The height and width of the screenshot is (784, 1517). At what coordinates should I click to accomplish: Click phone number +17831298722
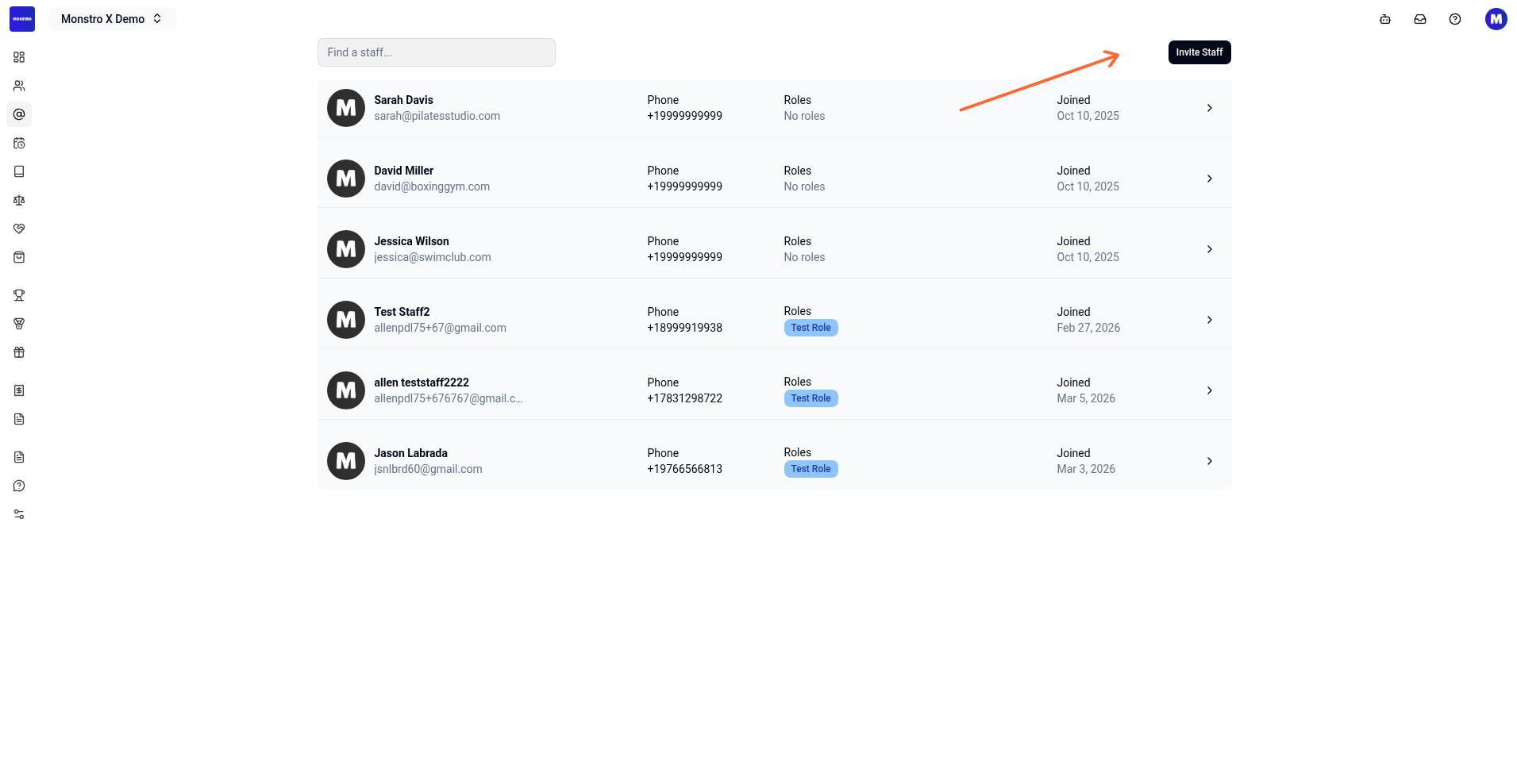pyautogui.click(x=684, y=398)
